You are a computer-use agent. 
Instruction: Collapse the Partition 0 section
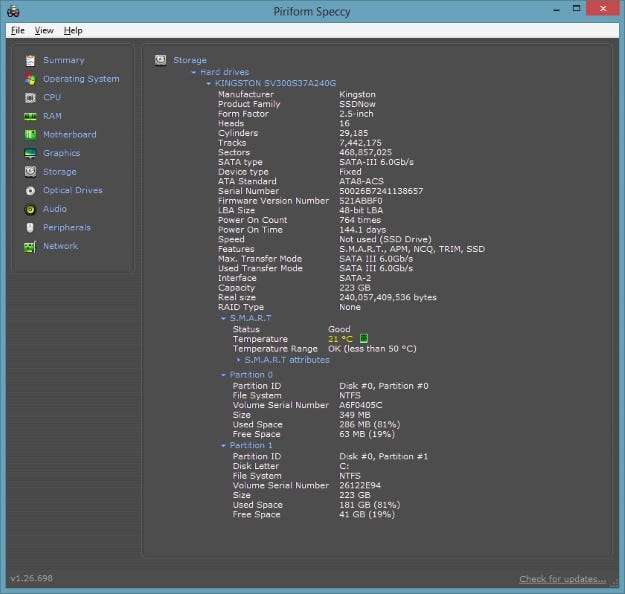tap(222, 375)
